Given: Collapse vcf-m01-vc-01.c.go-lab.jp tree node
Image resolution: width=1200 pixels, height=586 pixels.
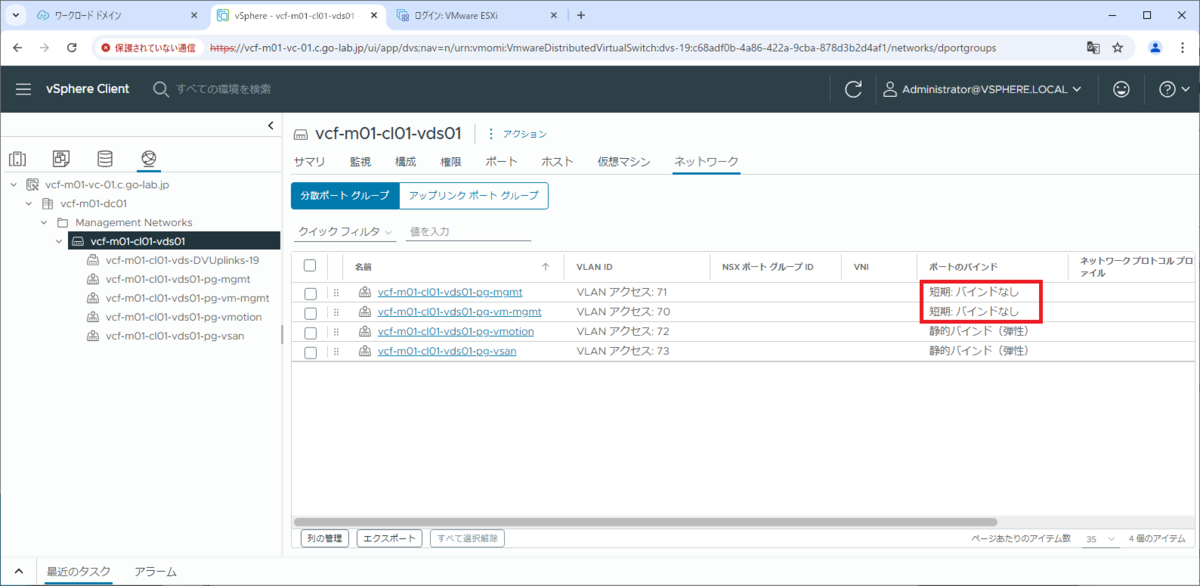Looking at the screenshot, I should 13,185.
